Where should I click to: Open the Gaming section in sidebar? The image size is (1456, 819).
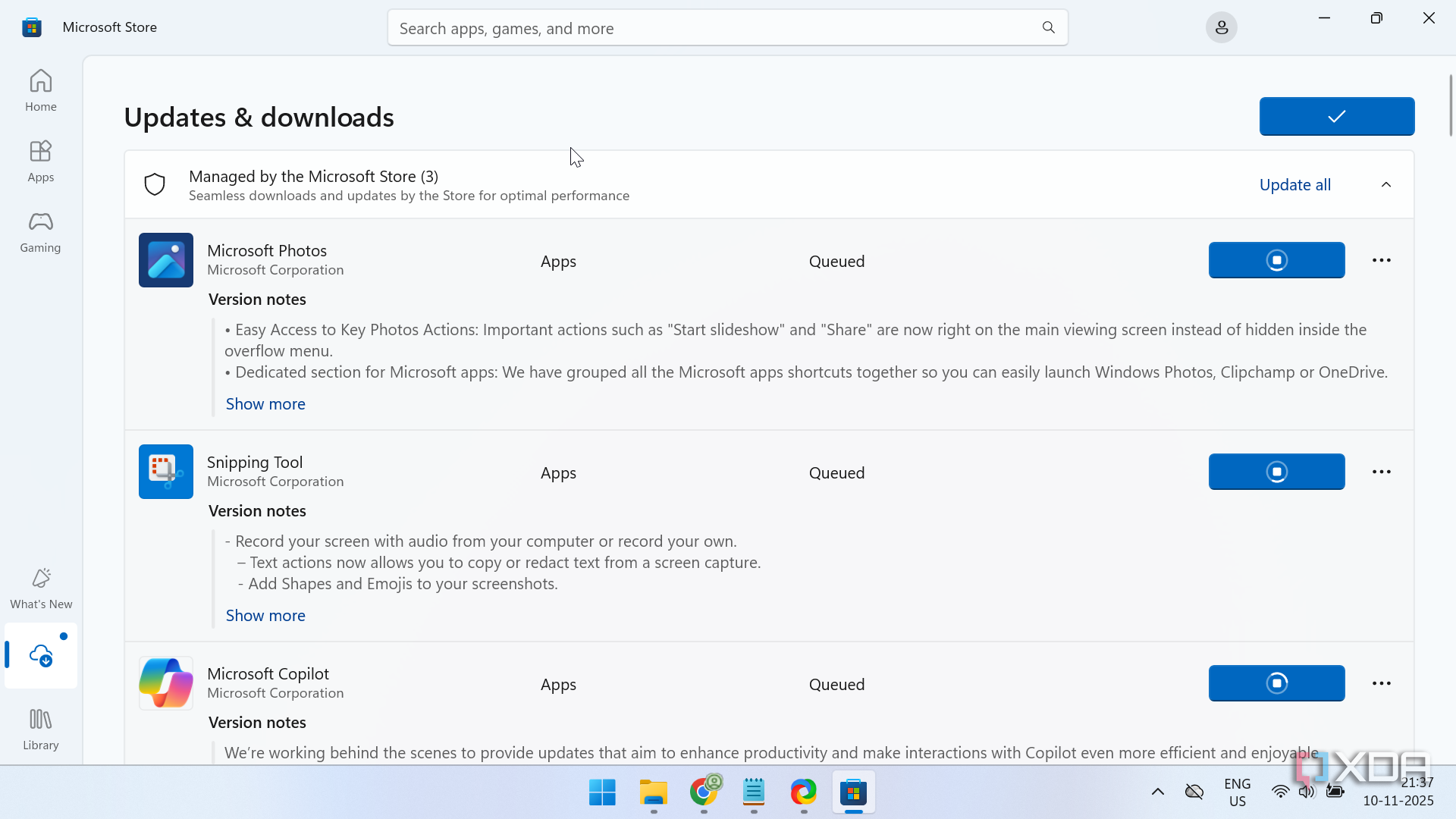40,231
